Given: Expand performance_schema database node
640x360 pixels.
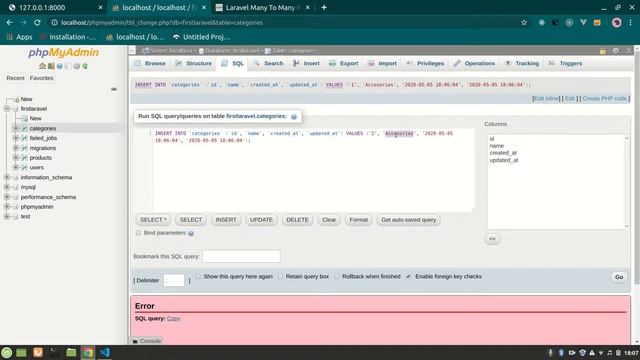Looking at the screenshot, I should click(7, 197).
